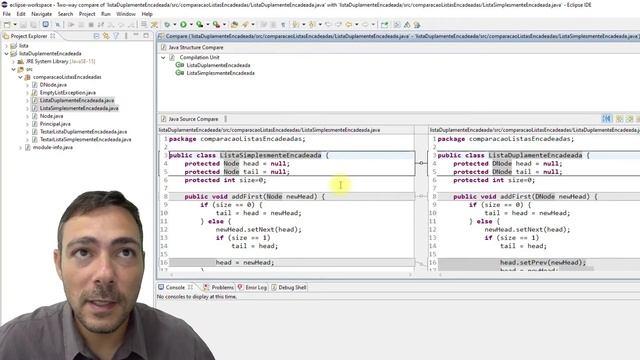Click the Debug bug icon in toolbar
The height and width of the screenshot is (360, 640).
point(167,25)
